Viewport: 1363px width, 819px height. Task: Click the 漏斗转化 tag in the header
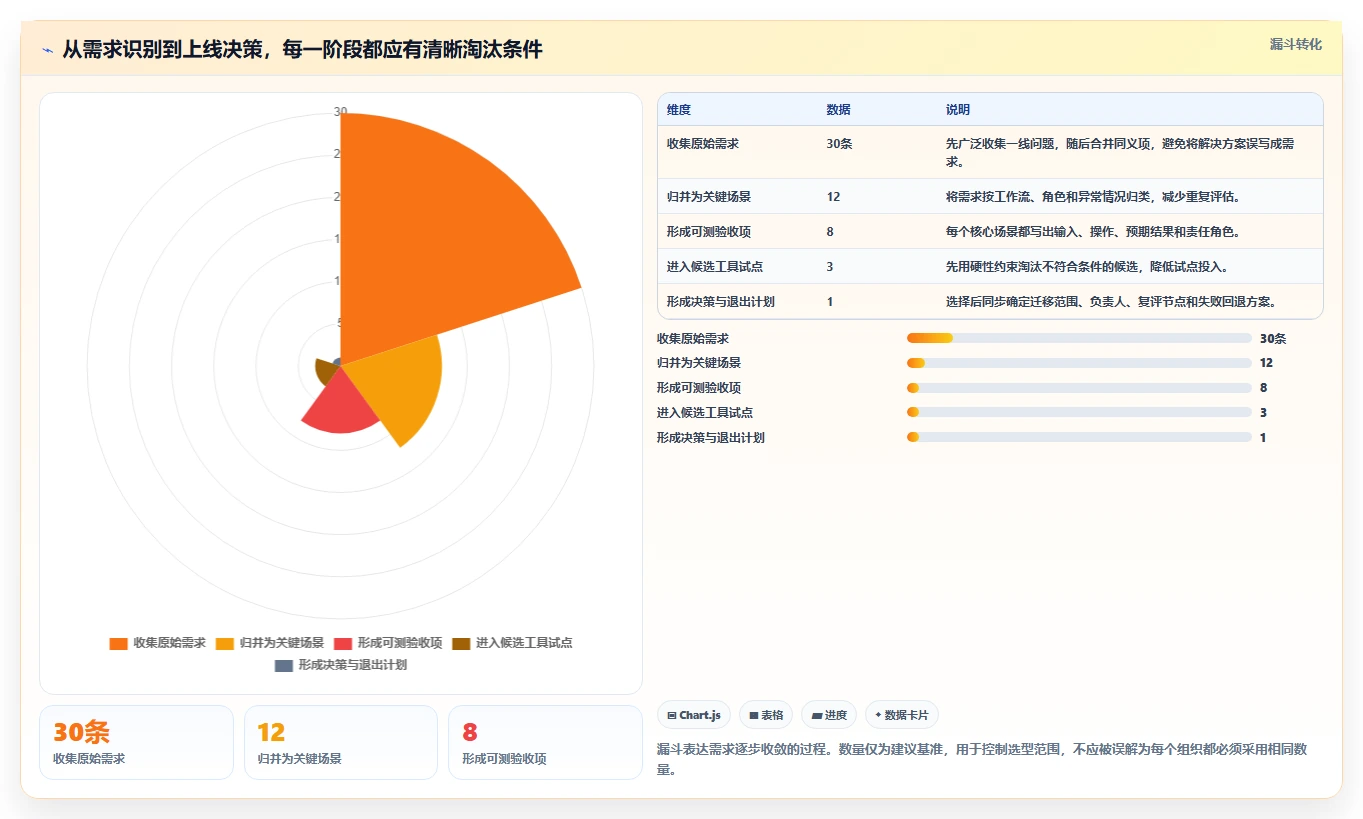click(x=1295, y=44)
